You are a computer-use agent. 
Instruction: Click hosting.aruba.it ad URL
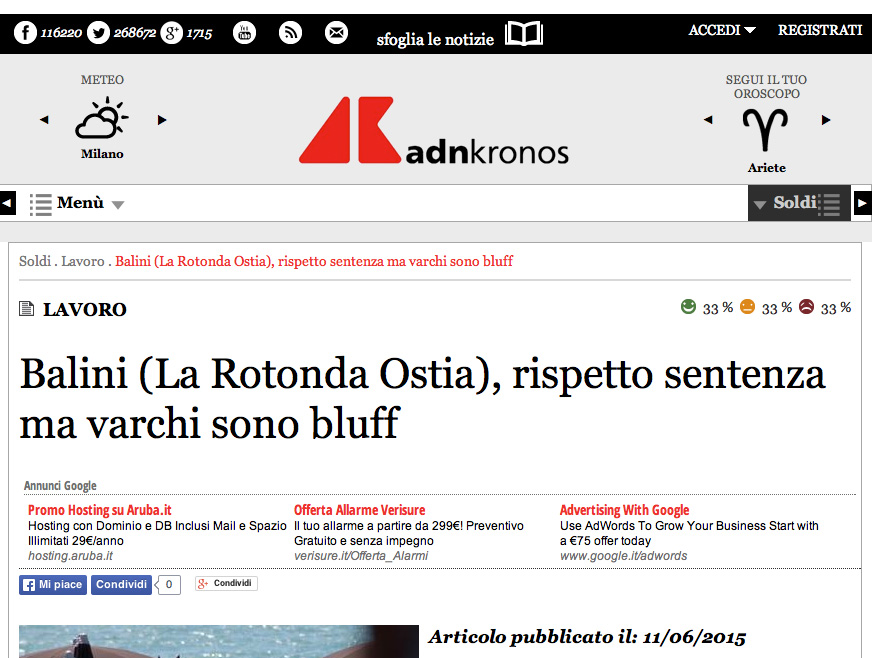(x=70, y=556)
